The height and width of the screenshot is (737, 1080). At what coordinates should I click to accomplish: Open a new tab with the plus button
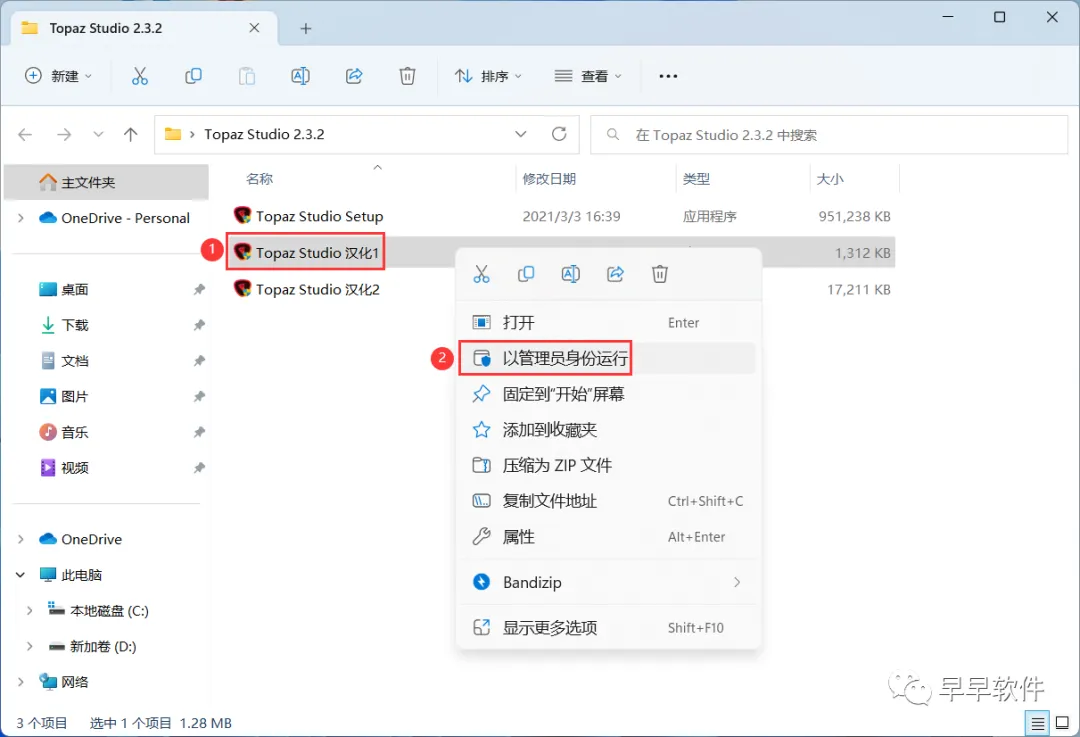[x=306, y=28]
